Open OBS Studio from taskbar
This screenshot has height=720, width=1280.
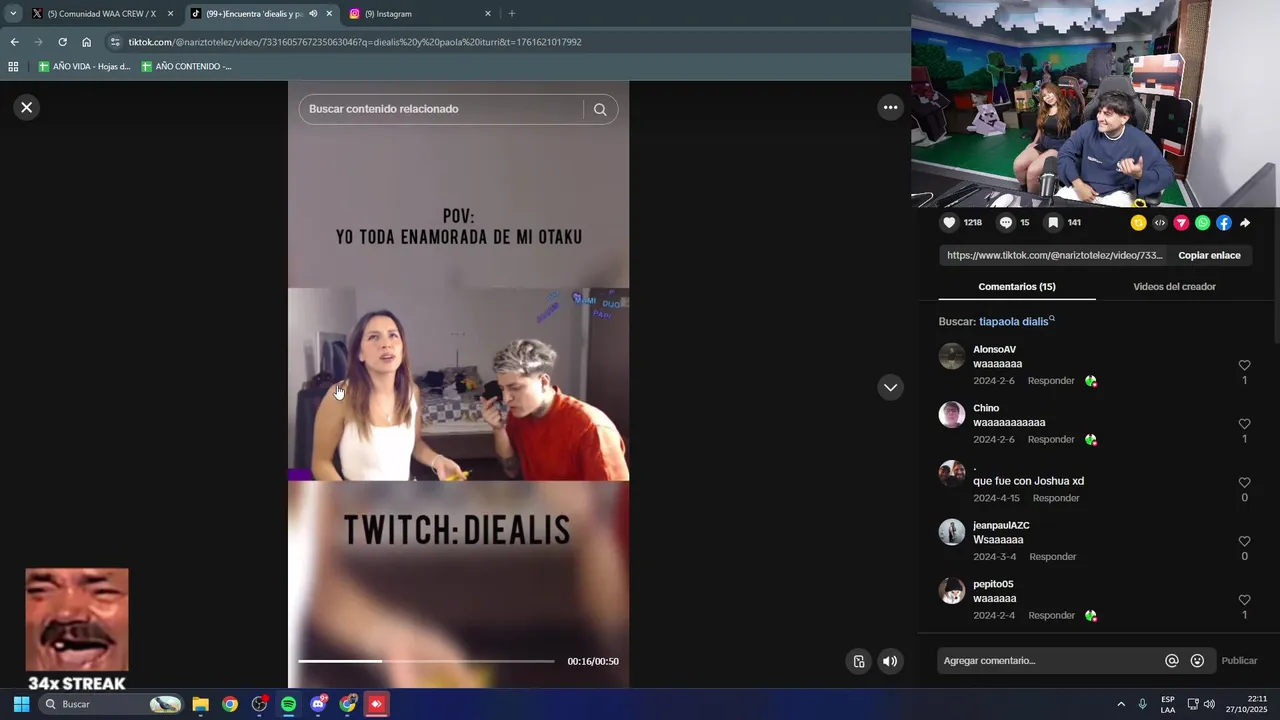260,704
